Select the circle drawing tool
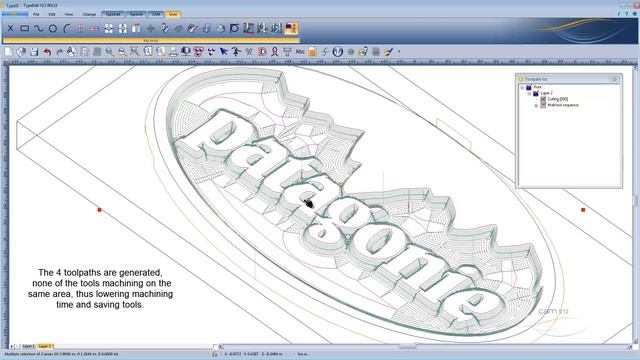This screenshot has width=640, height=360. (53, 28)
